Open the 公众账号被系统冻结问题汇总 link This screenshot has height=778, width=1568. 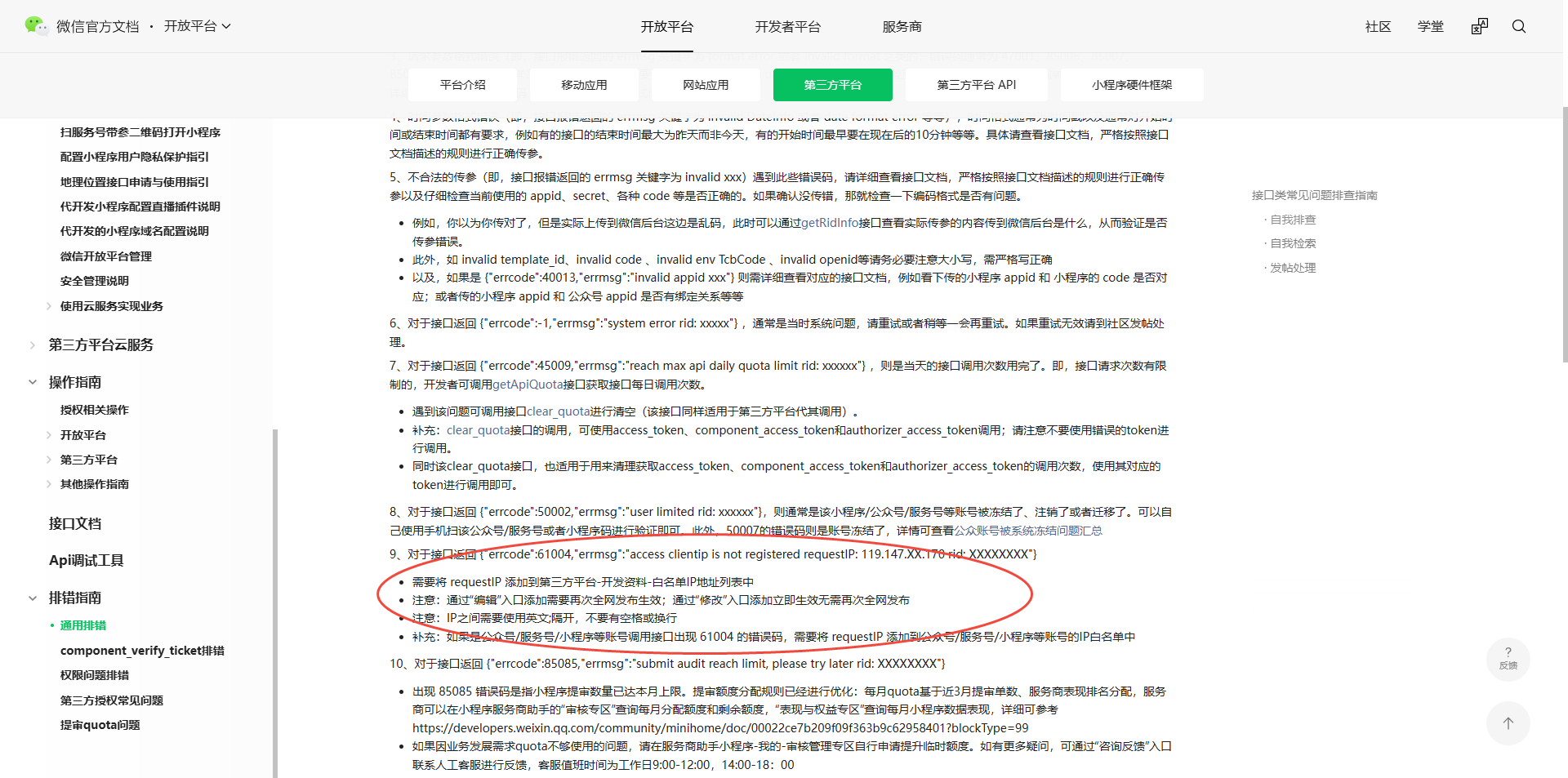point(1028,531)
